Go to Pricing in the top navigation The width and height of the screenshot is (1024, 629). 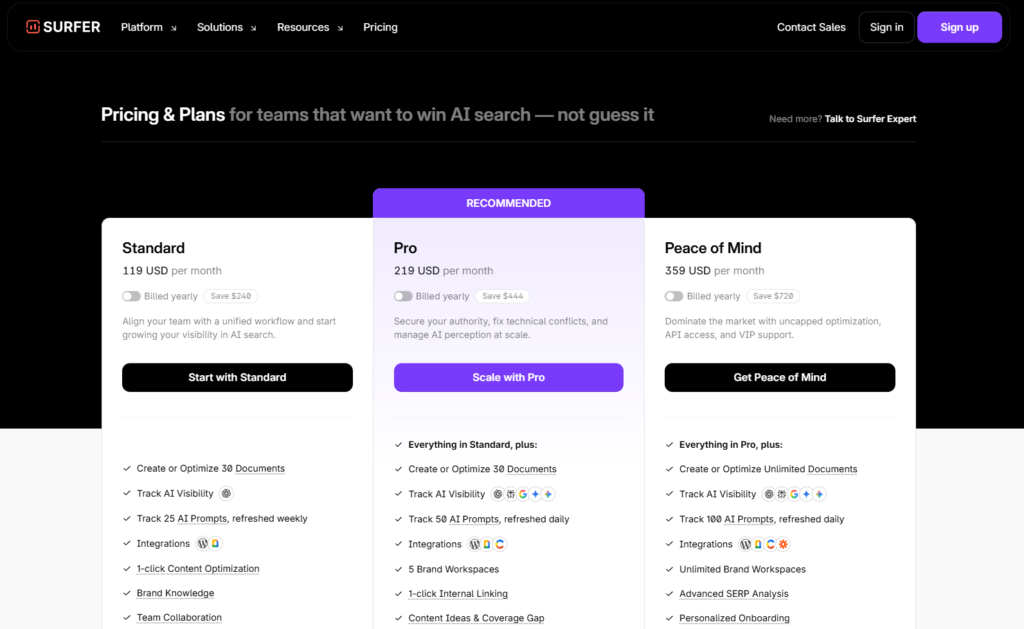(380, 27)
